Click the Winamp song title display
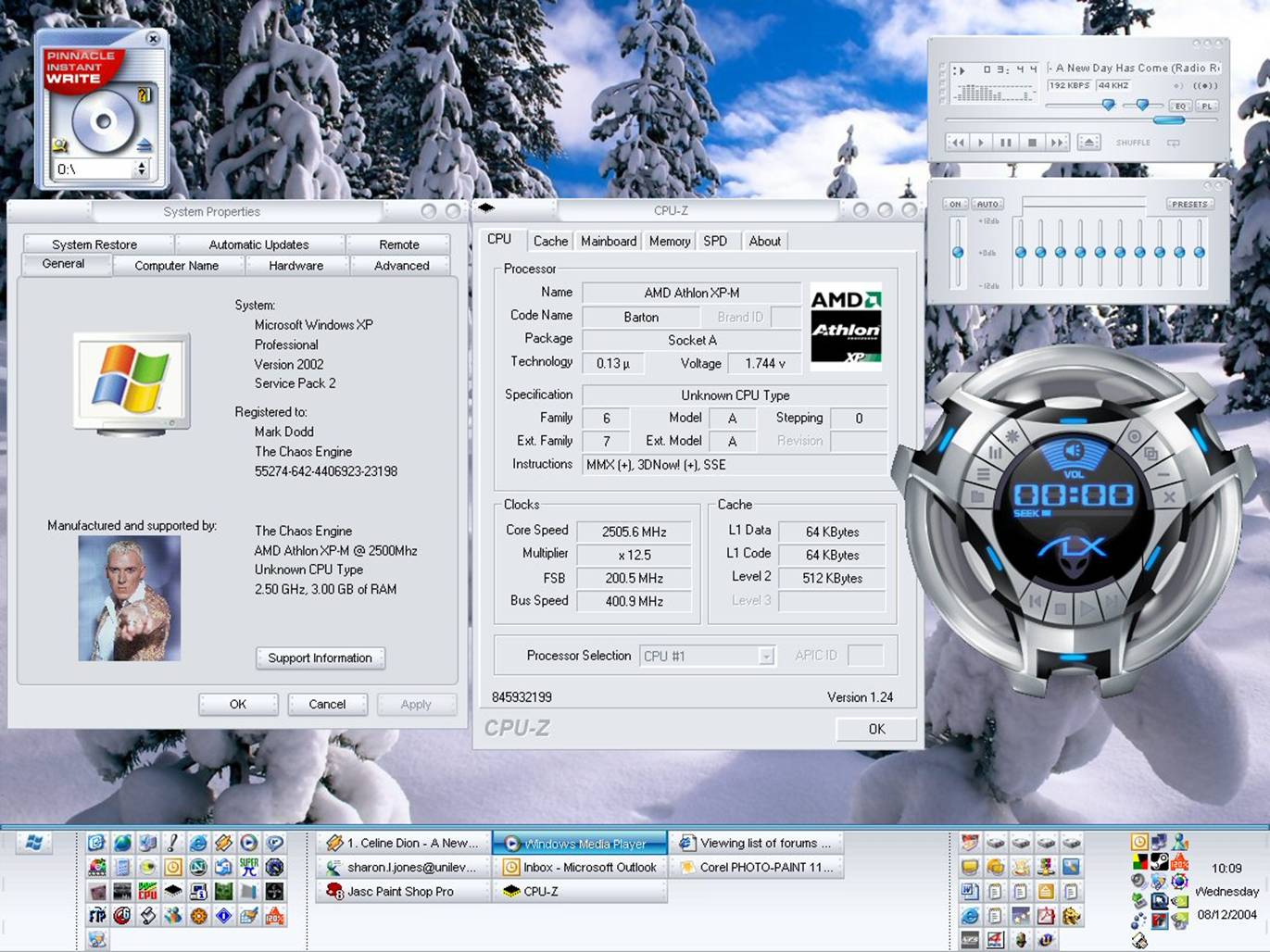Image resolution: width=1270 pixels, height=952 pixels. pyautogui.click(x=1134, y=68)
